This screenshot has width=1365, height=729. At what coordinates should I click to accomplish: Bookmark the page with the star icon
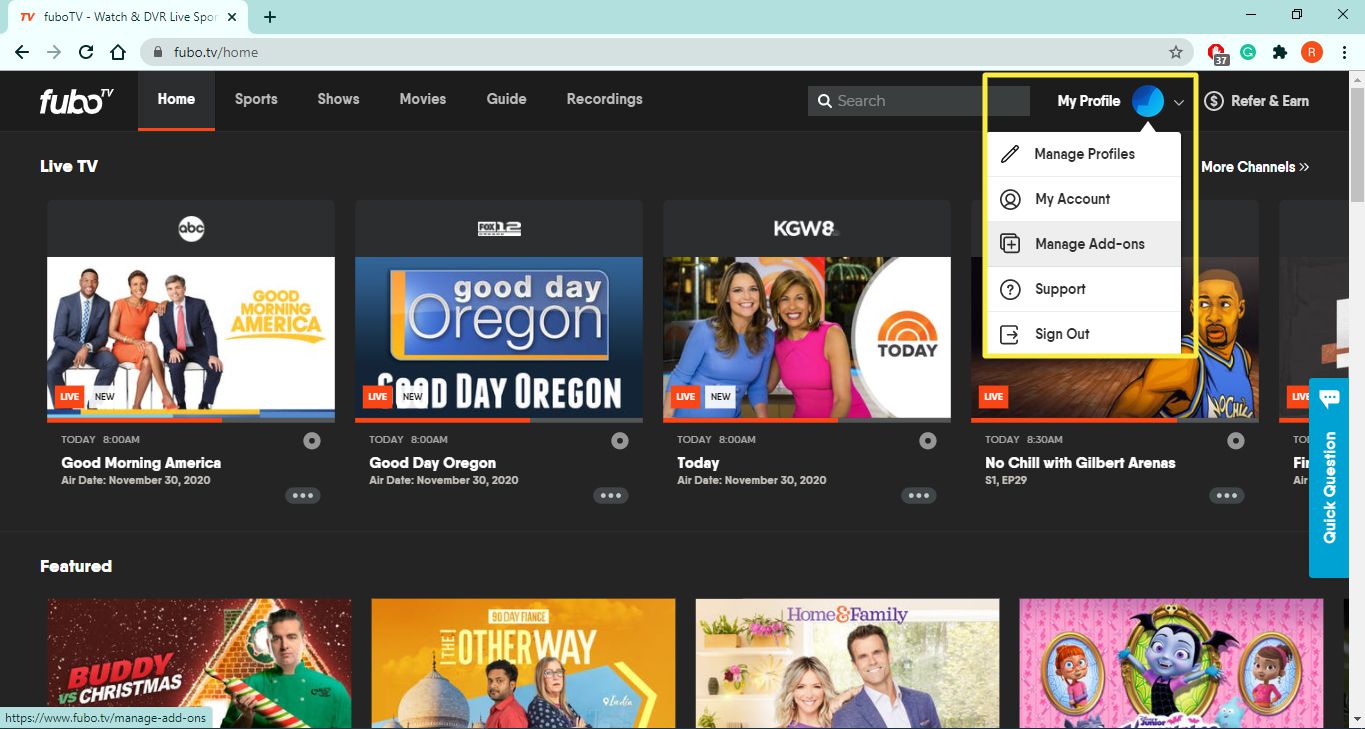[x=1176, y=52]
